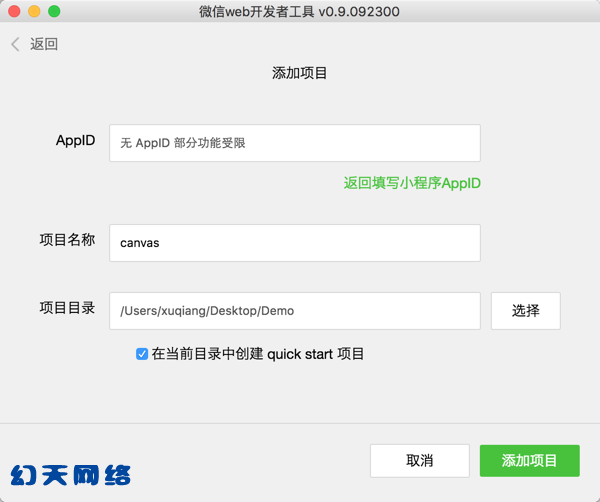This screenshot has height=502, width=600.
Task: Click the green 添加项目 button
Action: [x=530, y=461]
